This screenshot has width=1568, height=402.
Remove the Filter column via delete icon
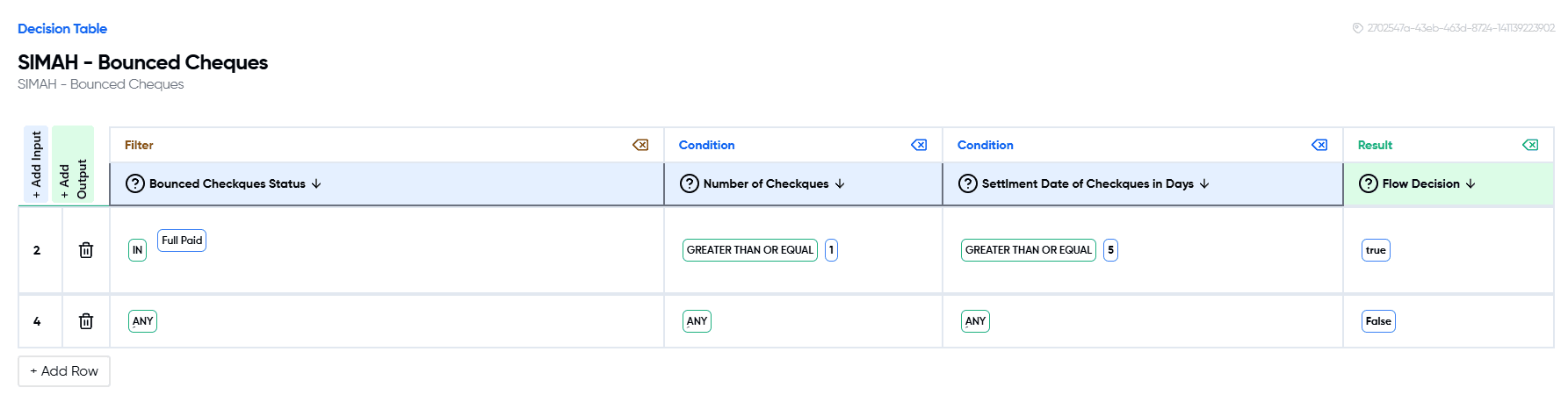coord(640,145)
